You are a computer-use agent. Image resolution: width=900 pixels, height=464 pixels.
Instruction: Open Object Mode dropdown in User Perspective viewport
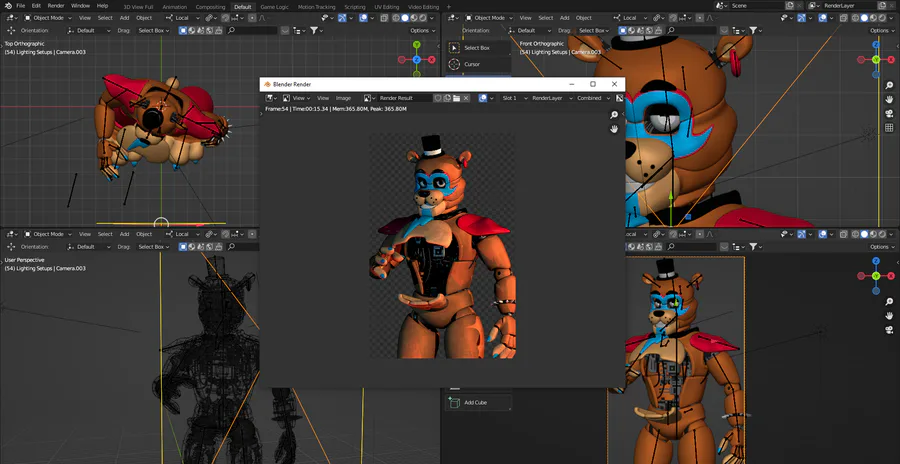click(x=48, y=234)
